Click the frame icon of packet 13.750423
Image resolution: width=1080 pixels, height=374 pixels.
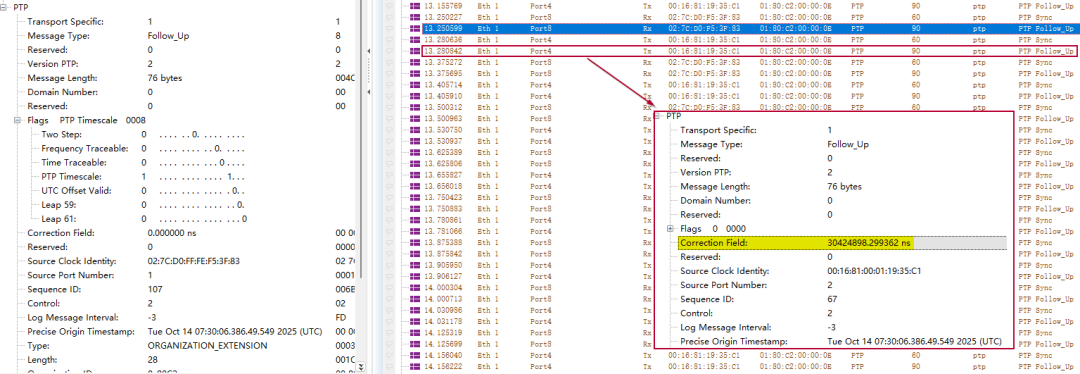tap(415, 197)
